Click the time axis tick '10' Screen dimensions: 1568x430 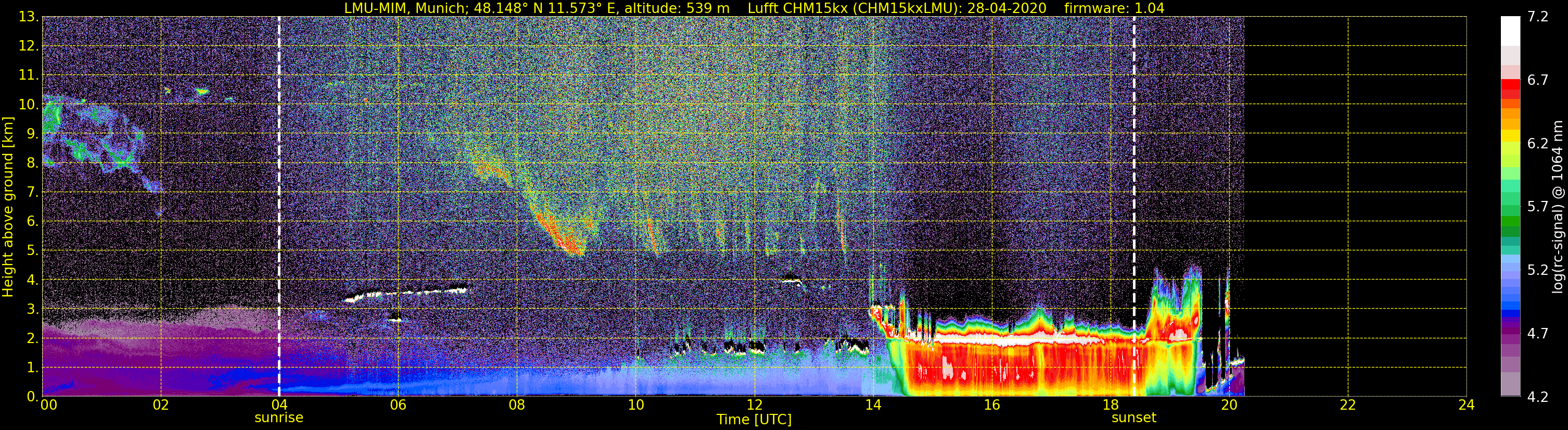click(x=635, y=405)
